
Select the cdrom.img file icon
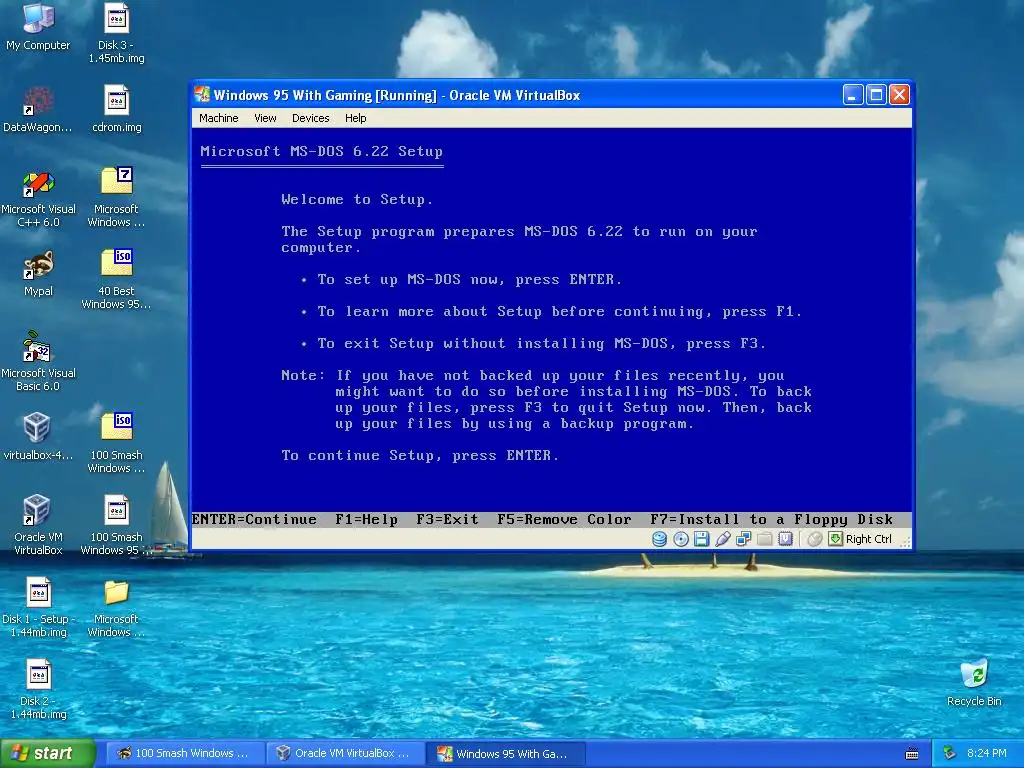[x=116, y=109]
